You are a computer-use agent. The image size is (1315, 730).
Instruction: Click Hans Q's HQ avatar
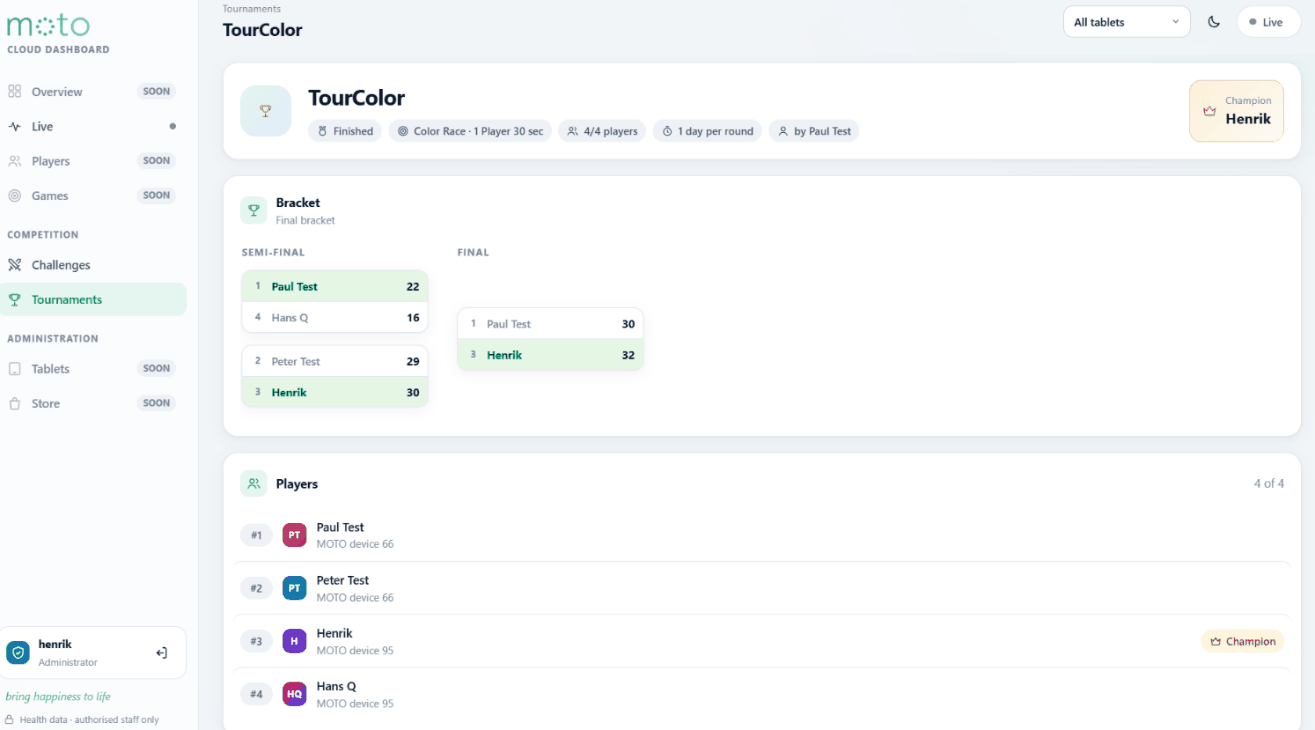[x=294, y=695]
